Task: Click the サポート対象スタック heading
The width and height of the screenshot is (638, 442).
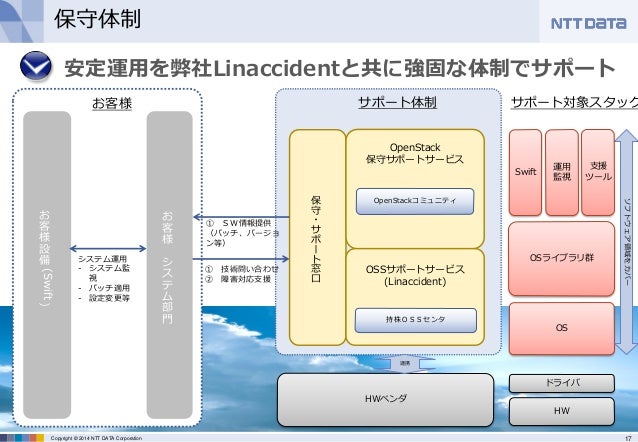Action: coord(574,102)
